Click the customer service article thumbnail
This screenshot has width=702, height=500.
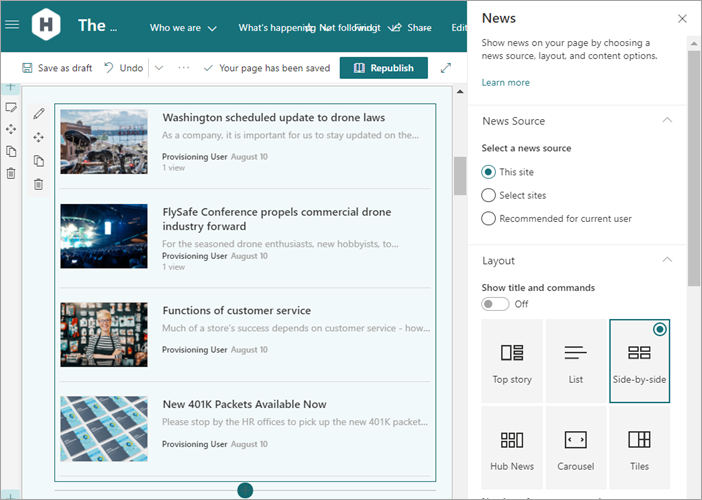[104, 334]
